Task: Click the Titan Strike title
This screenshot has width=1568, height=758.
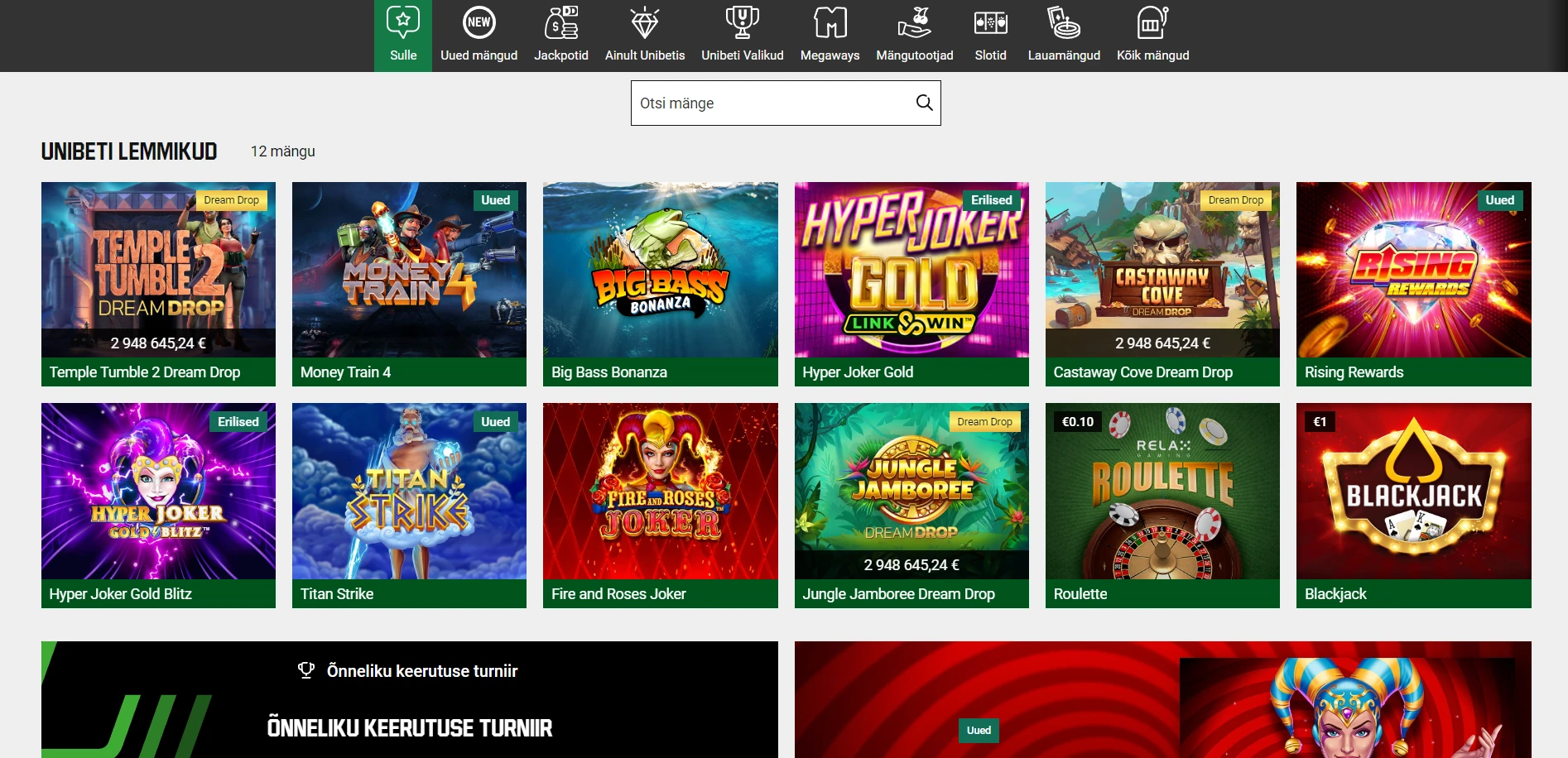Action: 337,594
